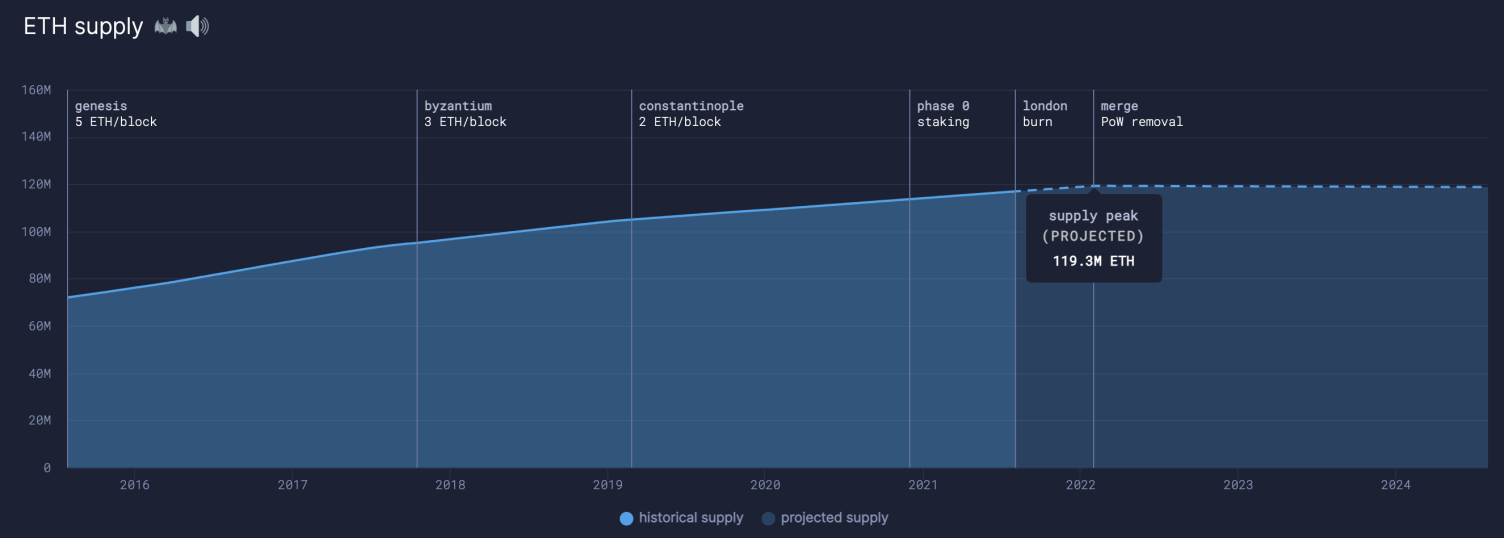This screenshot has height=538, width=1504.
Task: Click the 160M y-axis label
Action: click(x=36, y=90)
